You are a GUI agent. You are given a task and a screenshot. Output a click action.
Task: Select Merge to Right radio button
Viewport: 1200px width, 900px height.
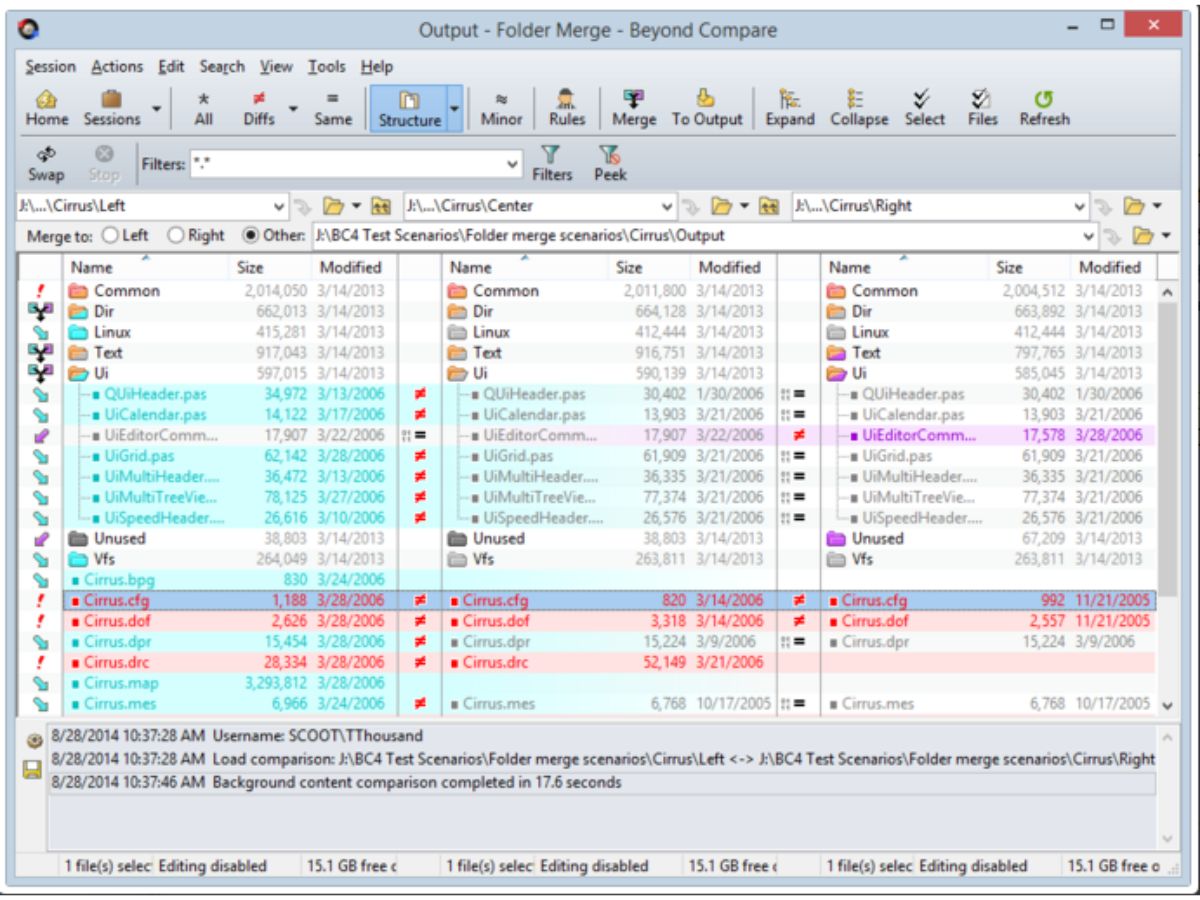196,236
